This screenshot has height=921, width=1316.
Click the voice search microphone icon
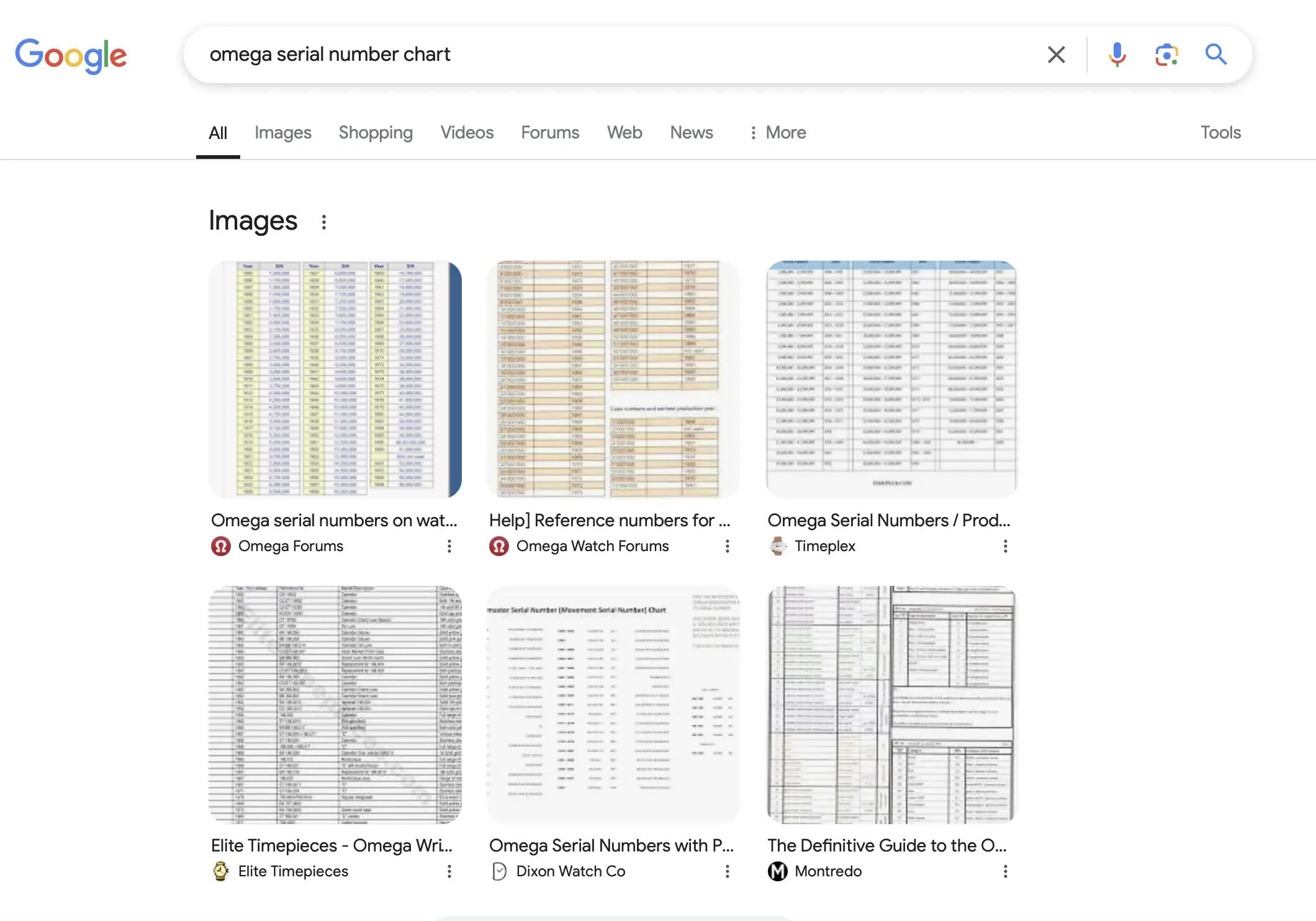click(x=1117, y=55)
